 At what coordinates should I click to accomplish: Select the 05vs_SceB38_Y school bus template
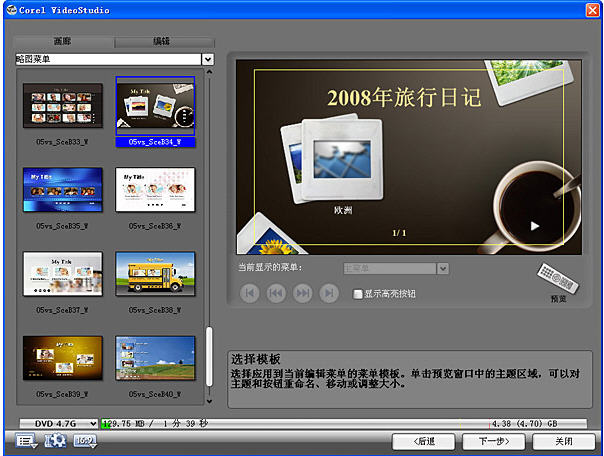click(155, 274)
